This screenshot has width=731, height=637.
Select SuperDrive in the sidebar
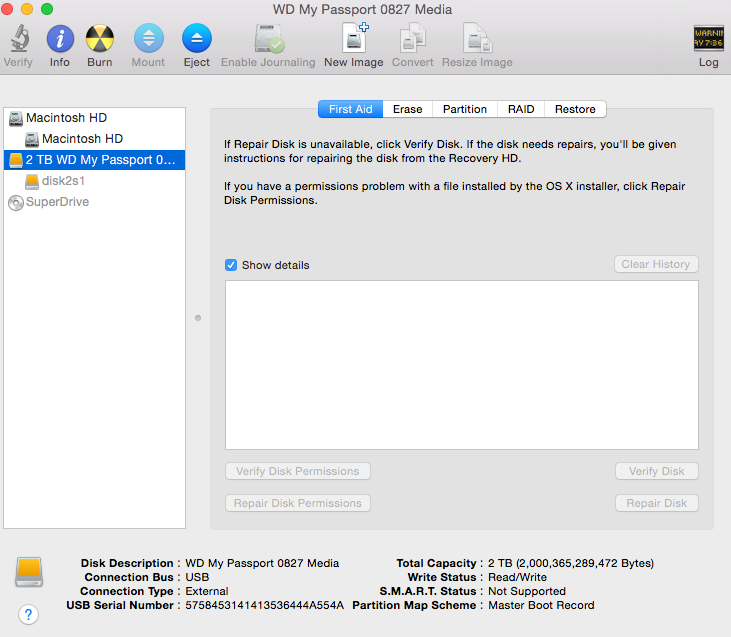(x=57, y=202)
